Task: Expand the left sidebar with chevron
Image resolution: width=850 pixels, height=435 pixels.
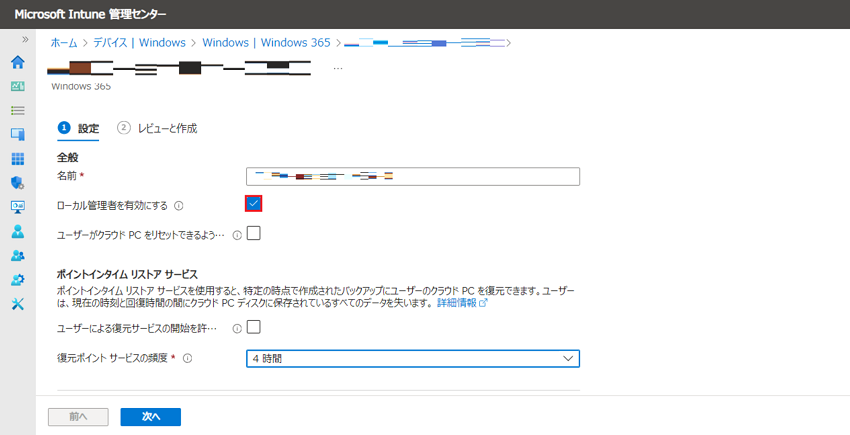Action: click(x=26, y=39)
